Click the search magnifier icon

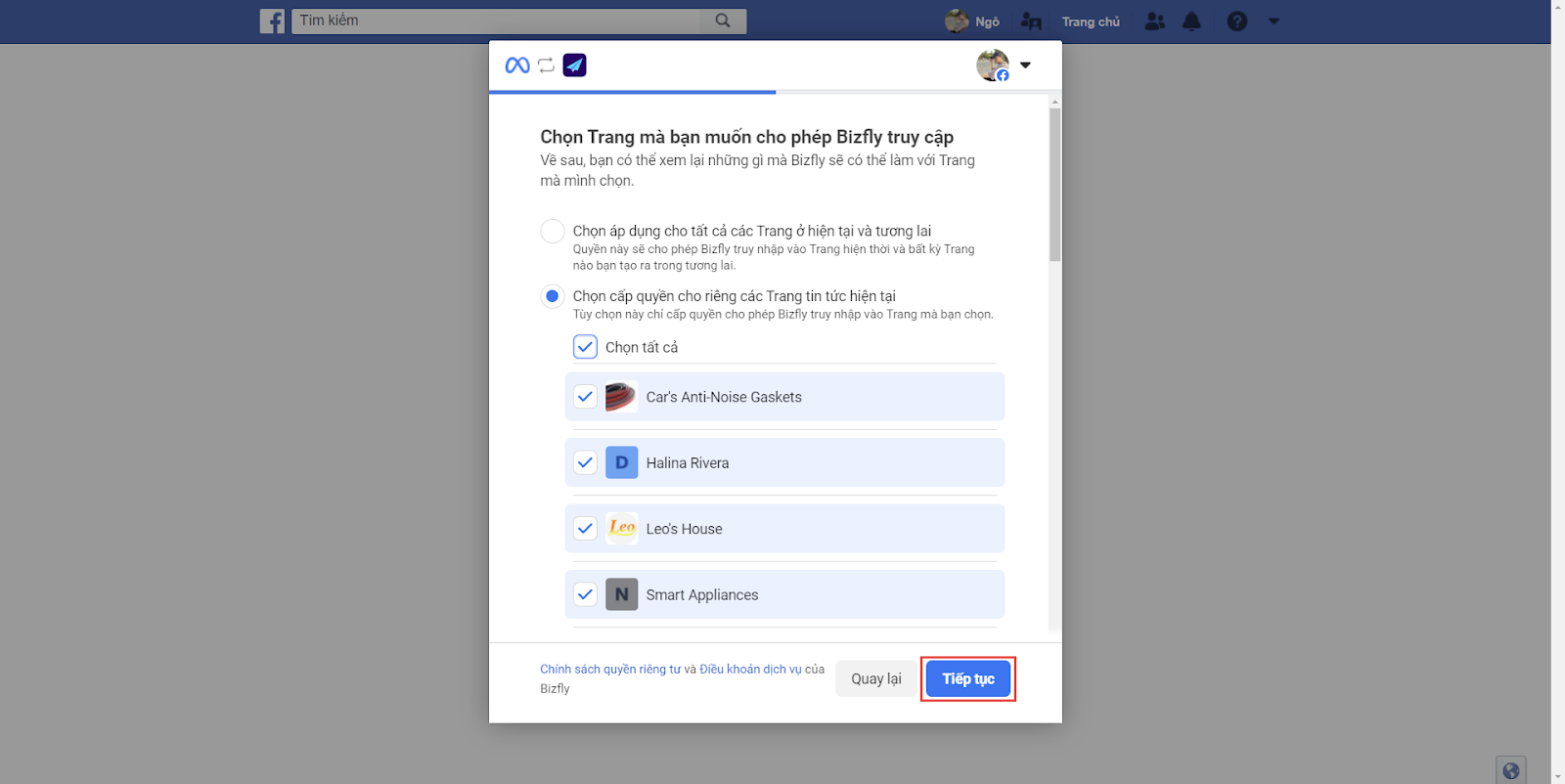[x=723, y=21]
